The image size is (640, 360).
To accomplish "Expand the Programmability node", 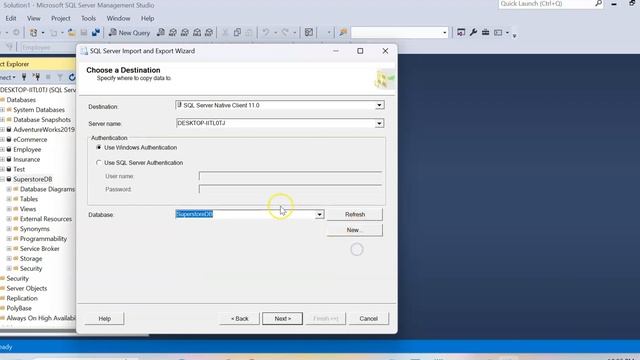I will point(9,239).
